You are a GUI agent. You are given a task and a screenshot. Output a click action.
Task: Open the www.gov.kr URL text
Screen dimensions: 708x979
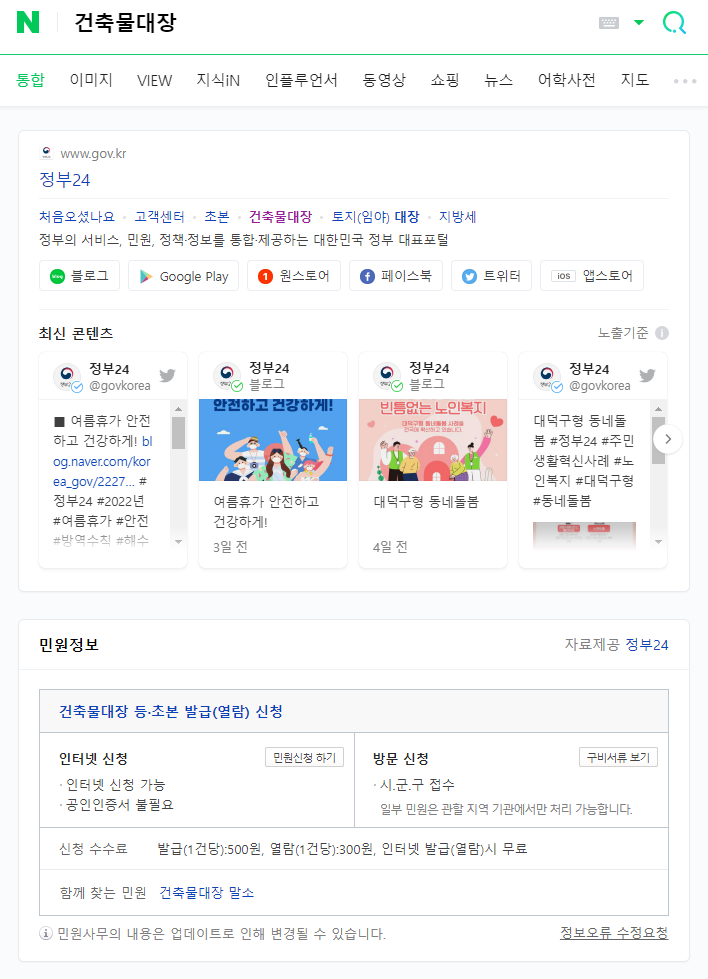click(93, 154)
